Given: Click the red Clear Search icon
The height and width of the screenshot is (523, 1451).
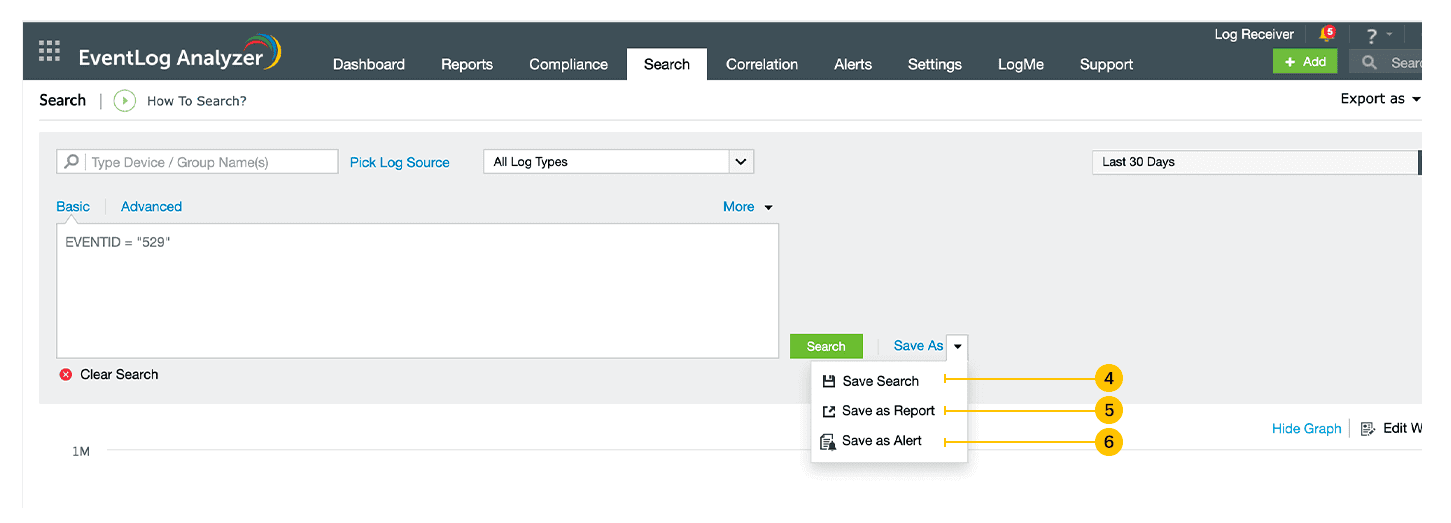Looking at the screenshot, I should tap(66, 374).
